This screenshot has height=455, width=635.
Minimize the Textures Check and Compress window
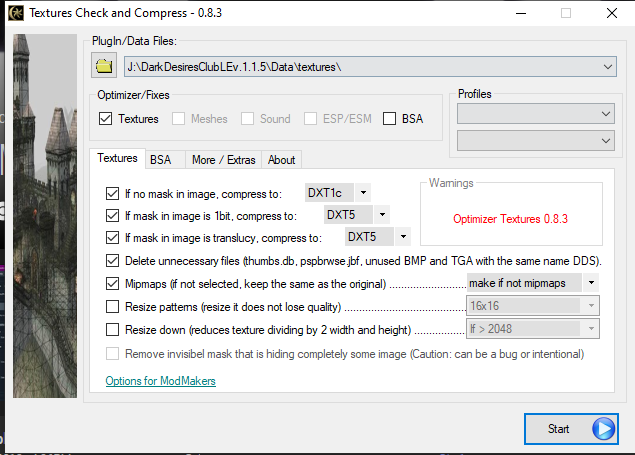[521, 13]
